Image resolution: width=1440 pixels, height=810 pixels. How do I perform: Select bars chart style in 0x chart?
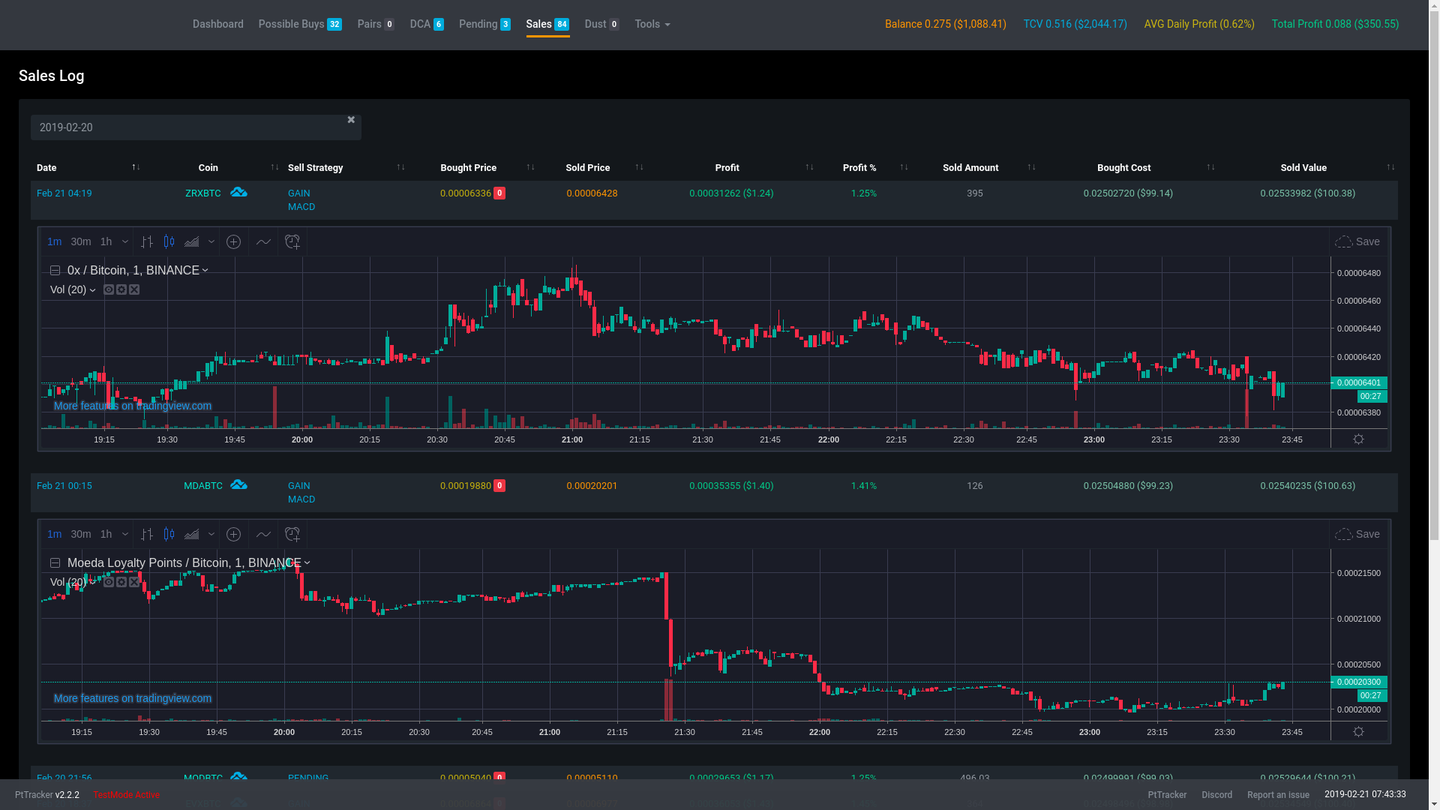tap(147, 242)
